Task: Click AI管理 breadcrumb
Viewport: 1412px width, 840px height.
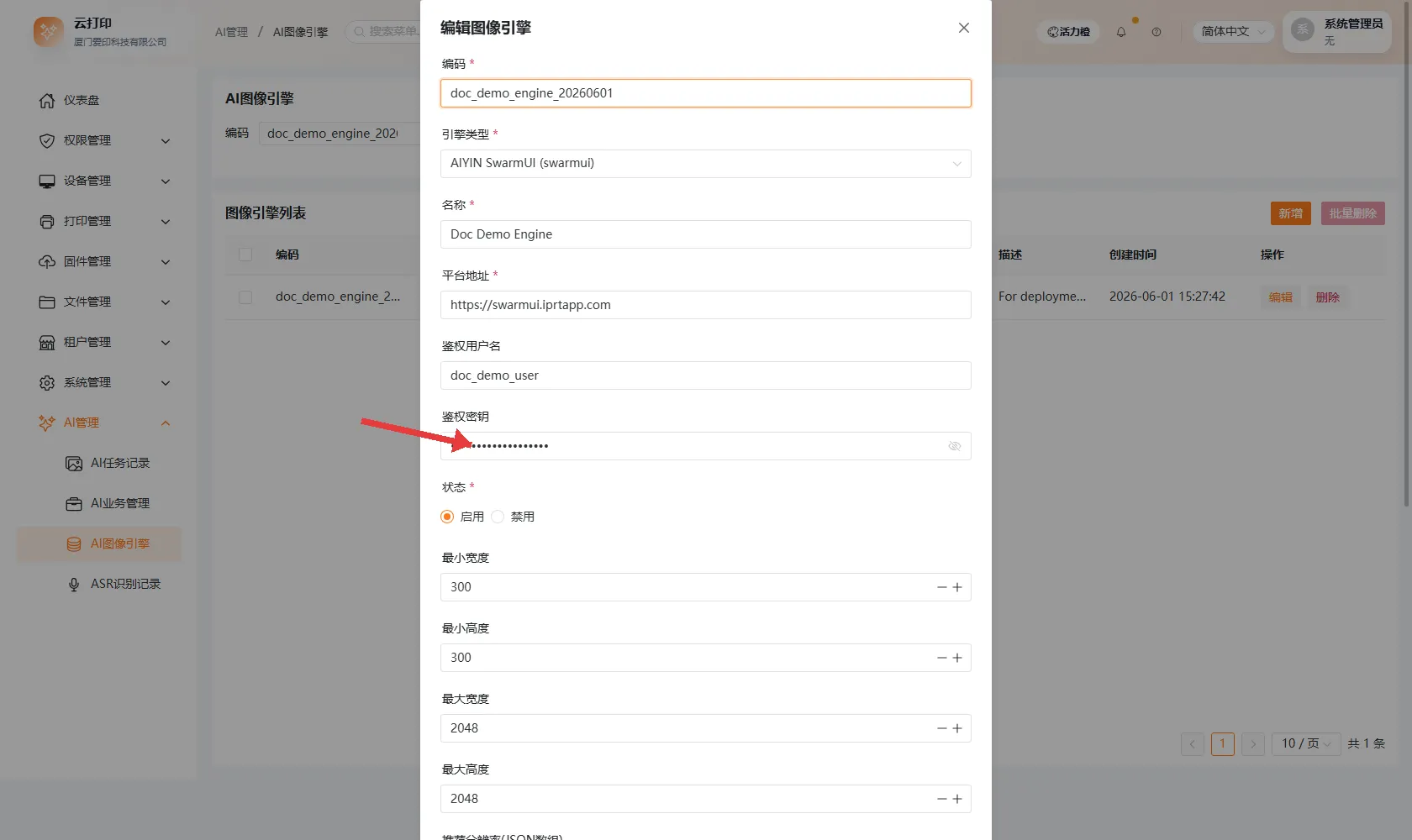Action: tap(231, 32)
